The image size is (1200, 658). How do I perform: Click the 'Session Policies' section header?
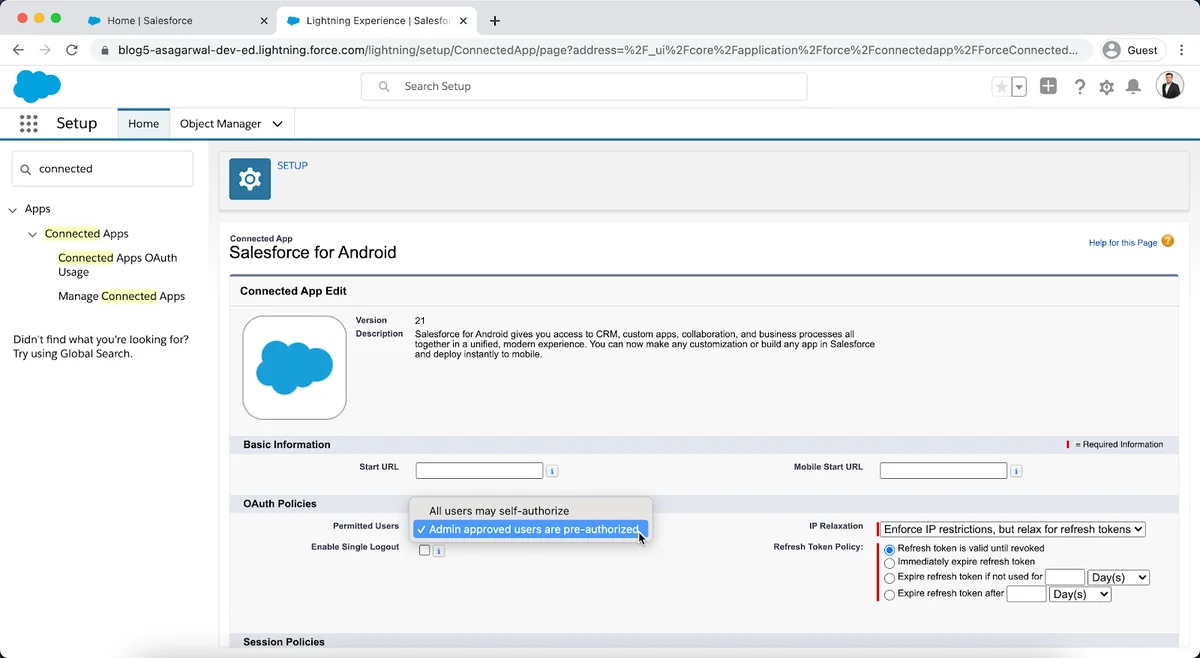click(x=284, y=642)
